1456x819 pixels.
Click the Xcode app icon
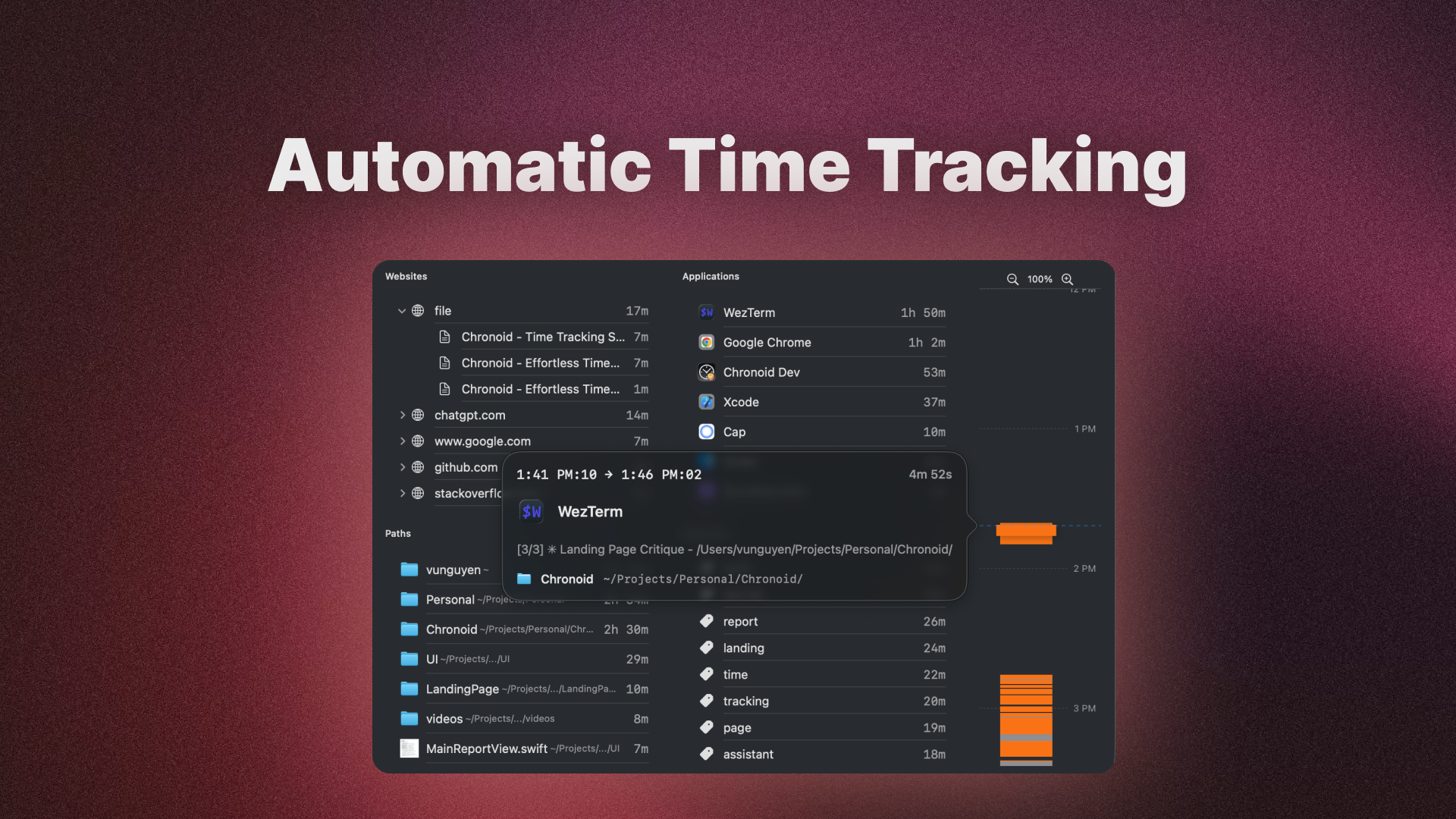706,402
